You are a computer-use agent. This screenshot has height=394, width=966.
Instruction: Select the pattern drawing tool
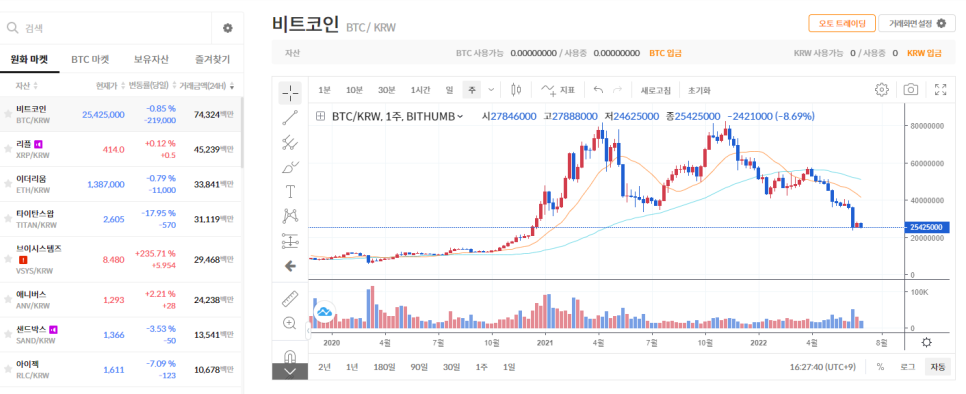click(290, 216)
